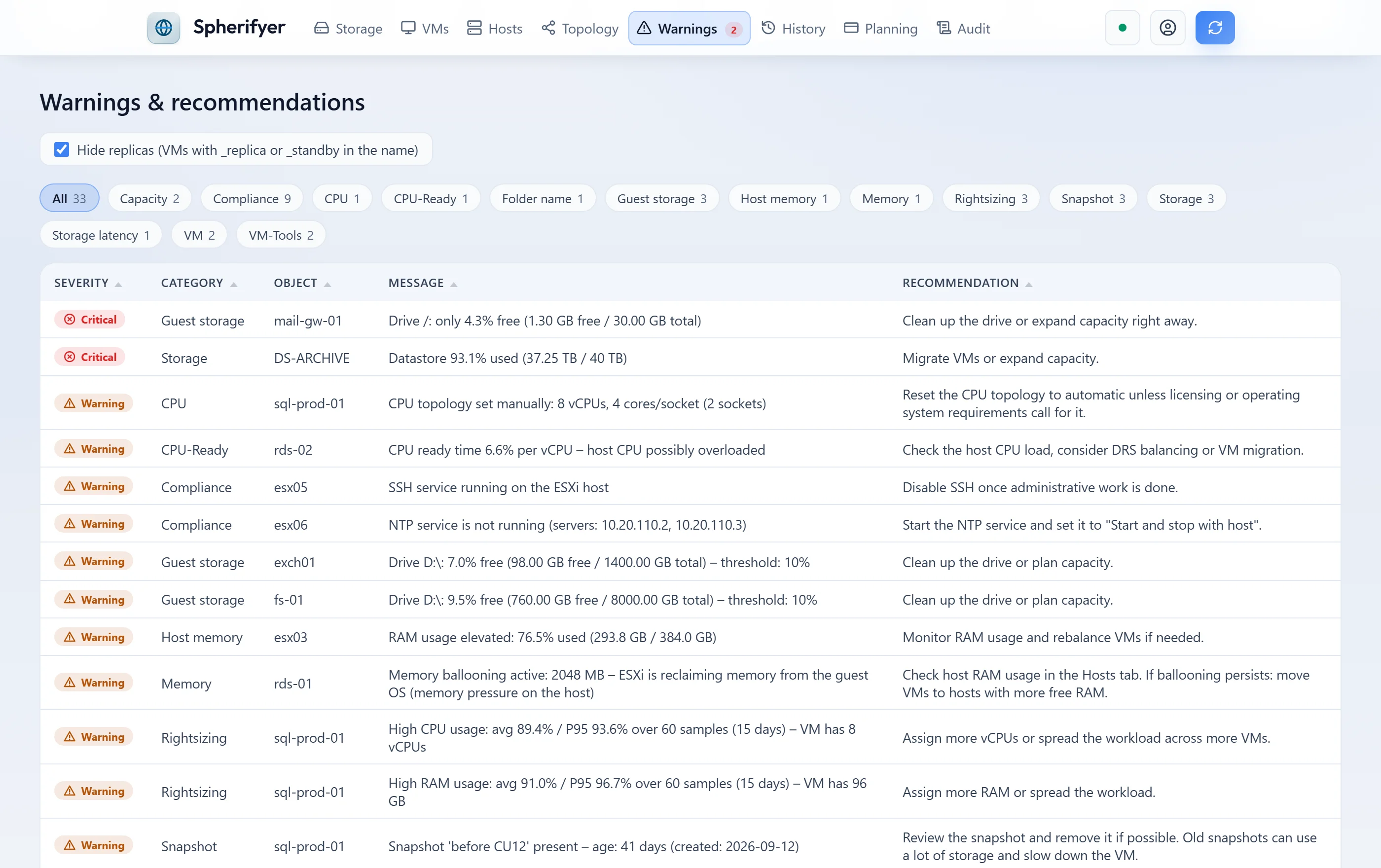The width and height of the screenshot is (1381, 868).
Task: Filter by Folder name chip
Action: (543, 198)
